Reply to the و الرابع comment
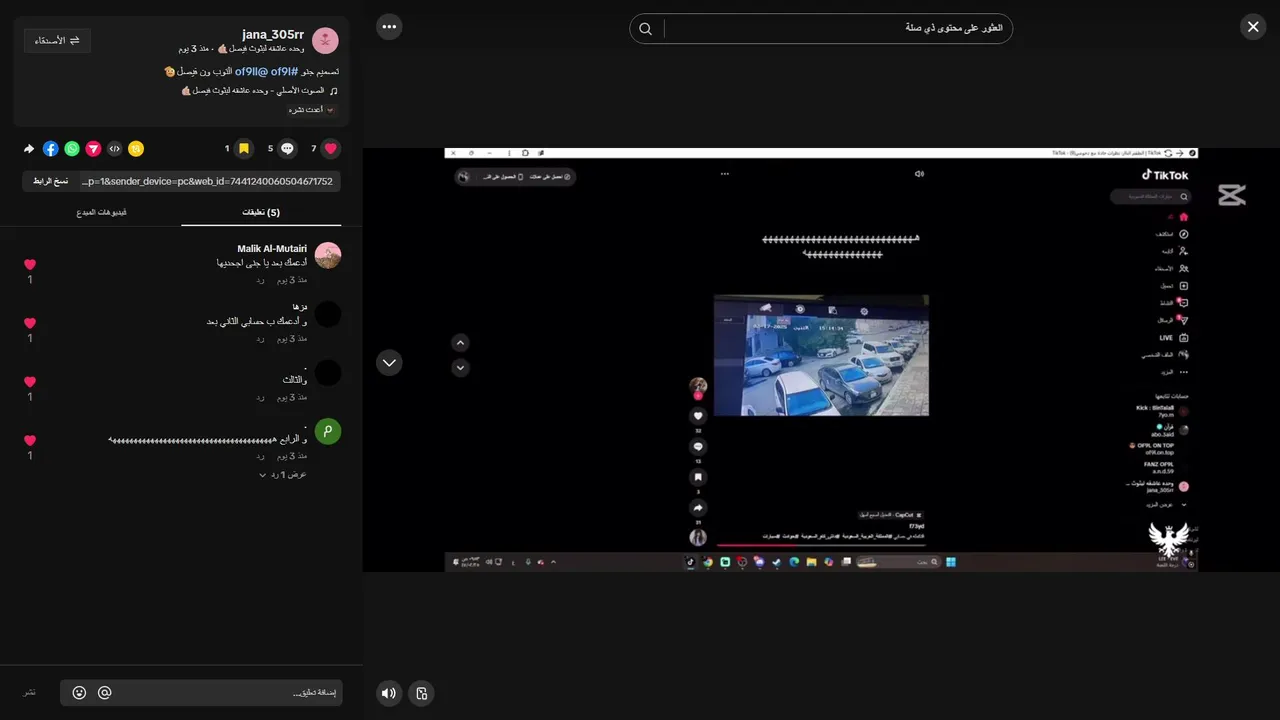 pos(260,455)
